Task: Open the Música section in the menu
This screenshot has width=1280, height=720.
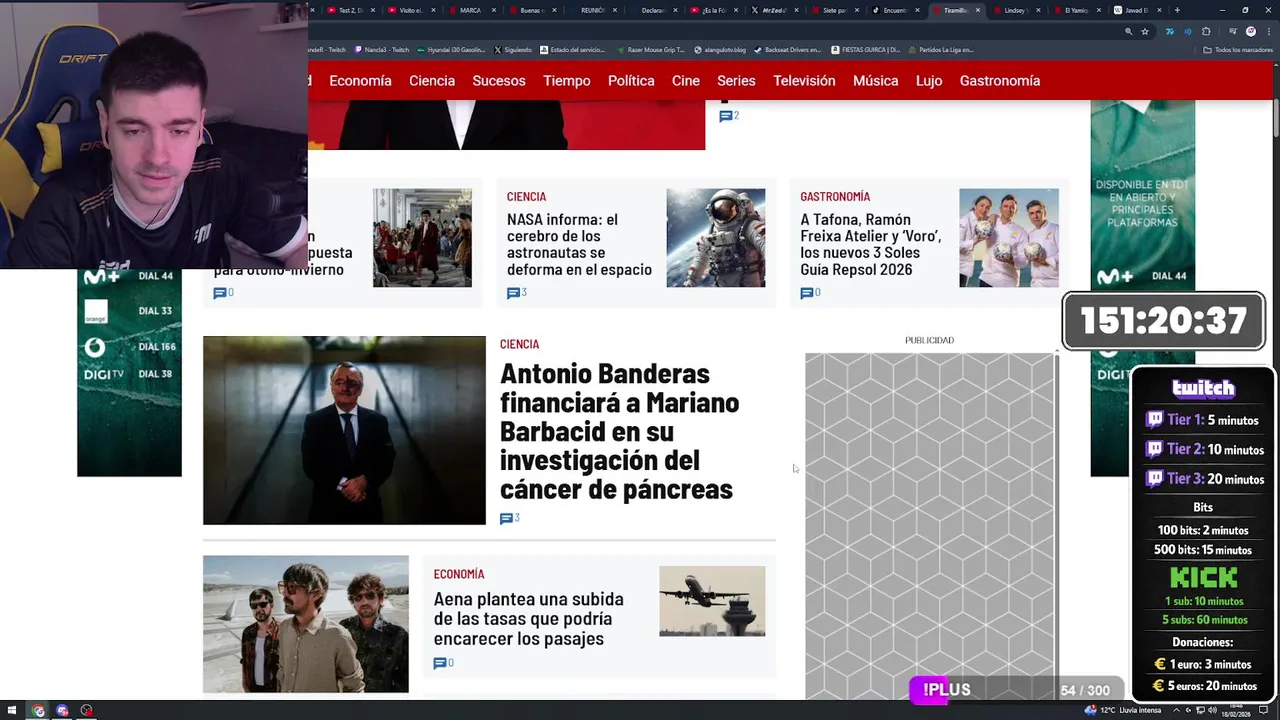Action: [x=875, y=81]
